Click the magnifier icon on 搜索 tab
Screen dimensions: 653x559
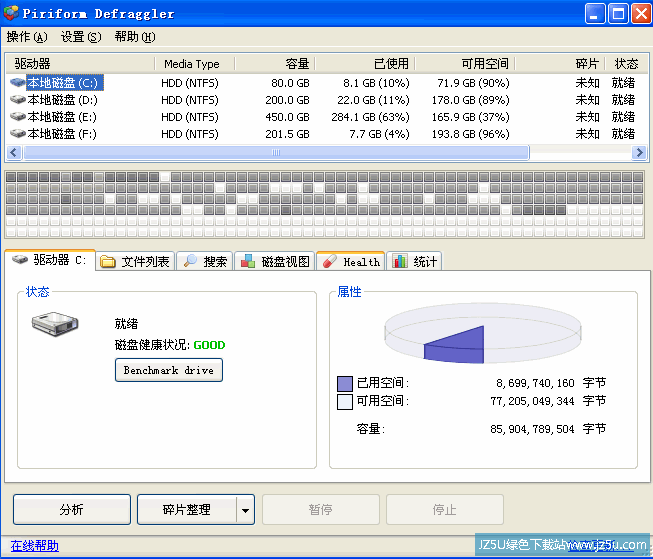click(x=190, y=261)
